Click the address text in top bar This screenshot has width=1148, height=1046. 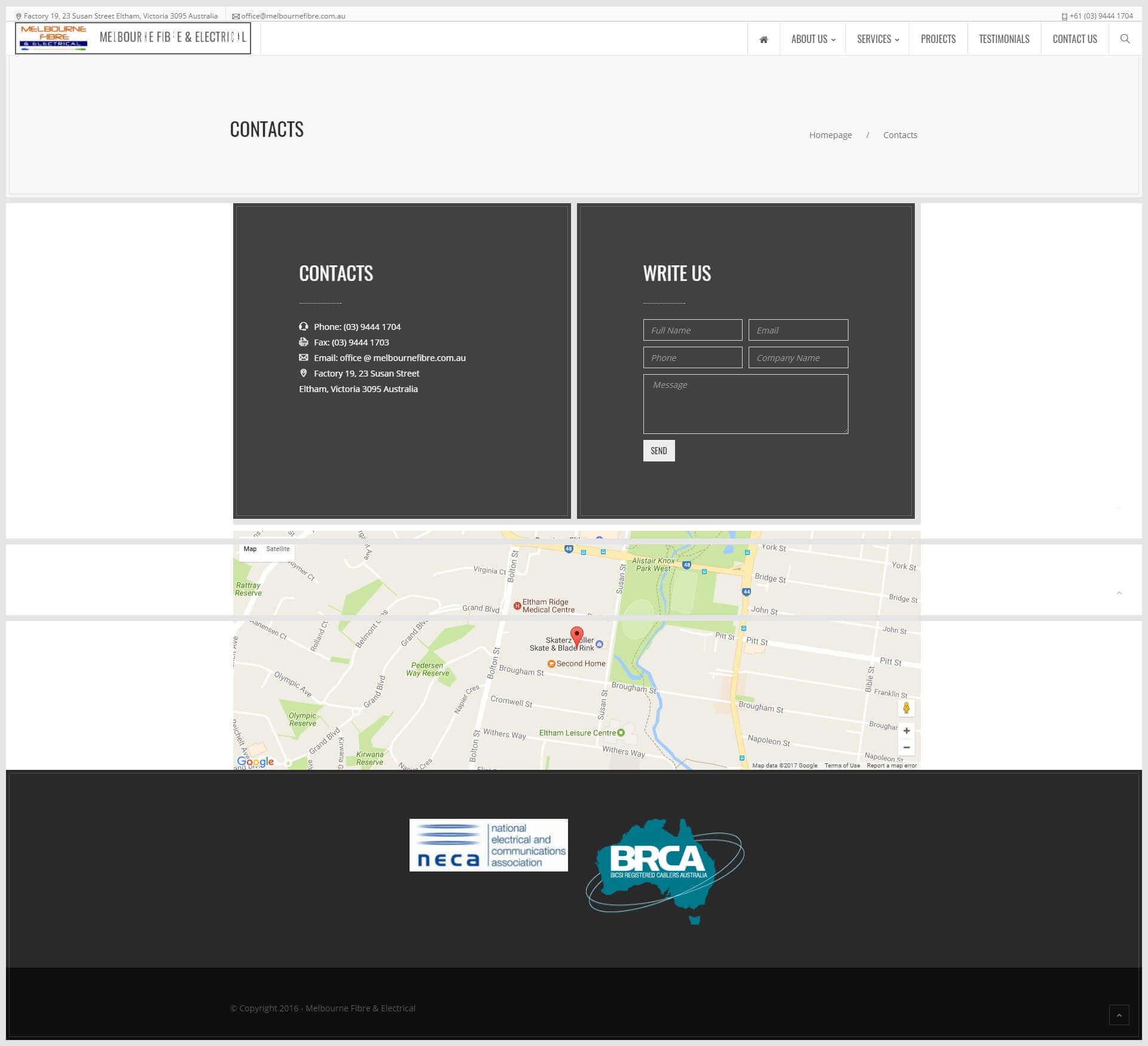(121, 16)
